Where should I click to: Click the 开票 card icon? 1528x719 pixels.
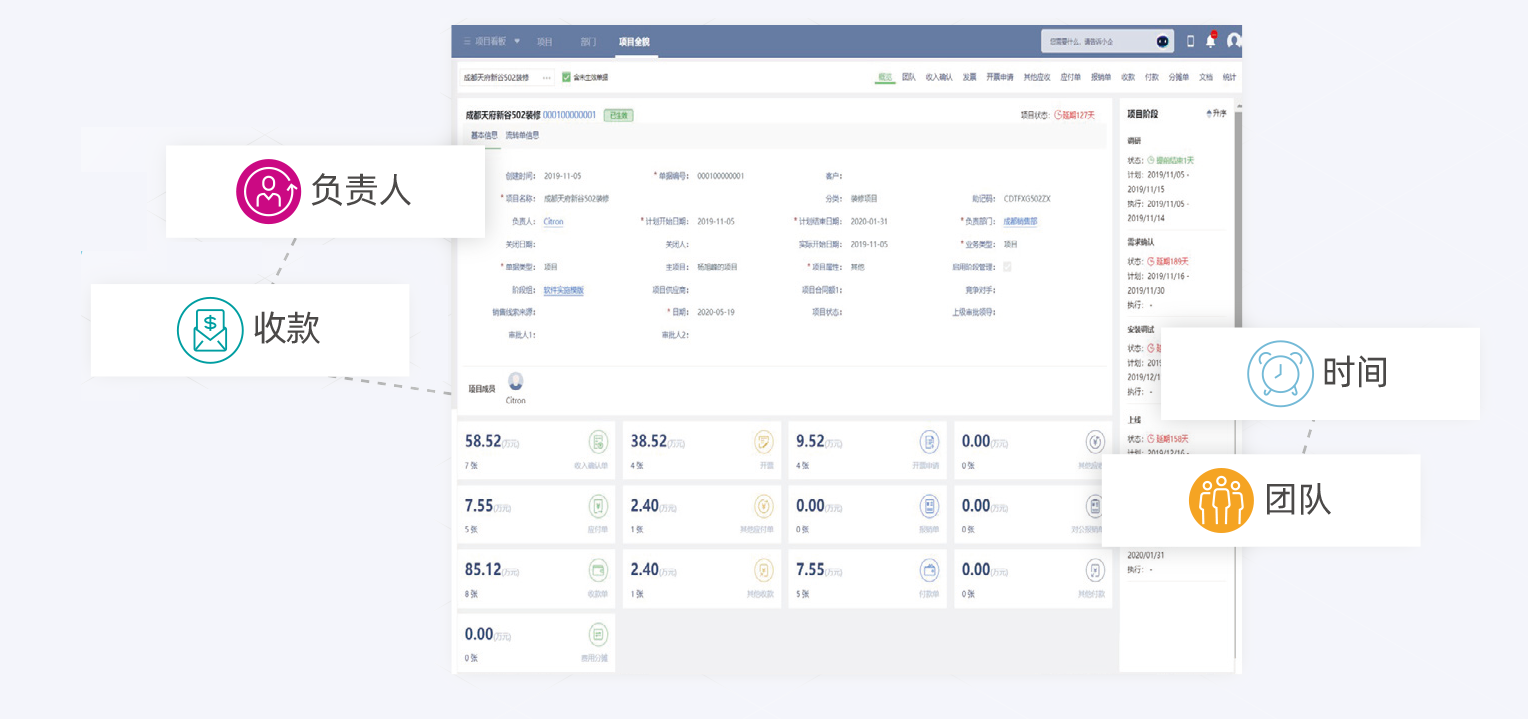764,442
